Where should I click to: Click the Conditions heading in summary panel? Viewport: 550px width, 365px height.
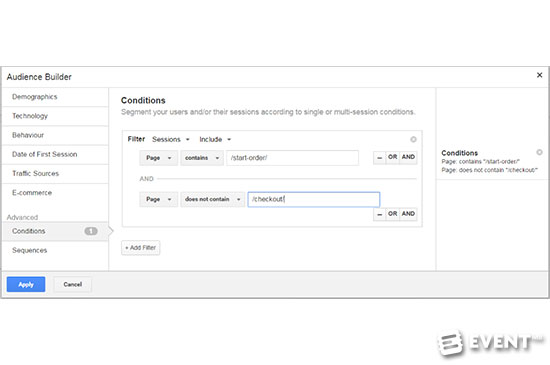(x=460, y=153)
